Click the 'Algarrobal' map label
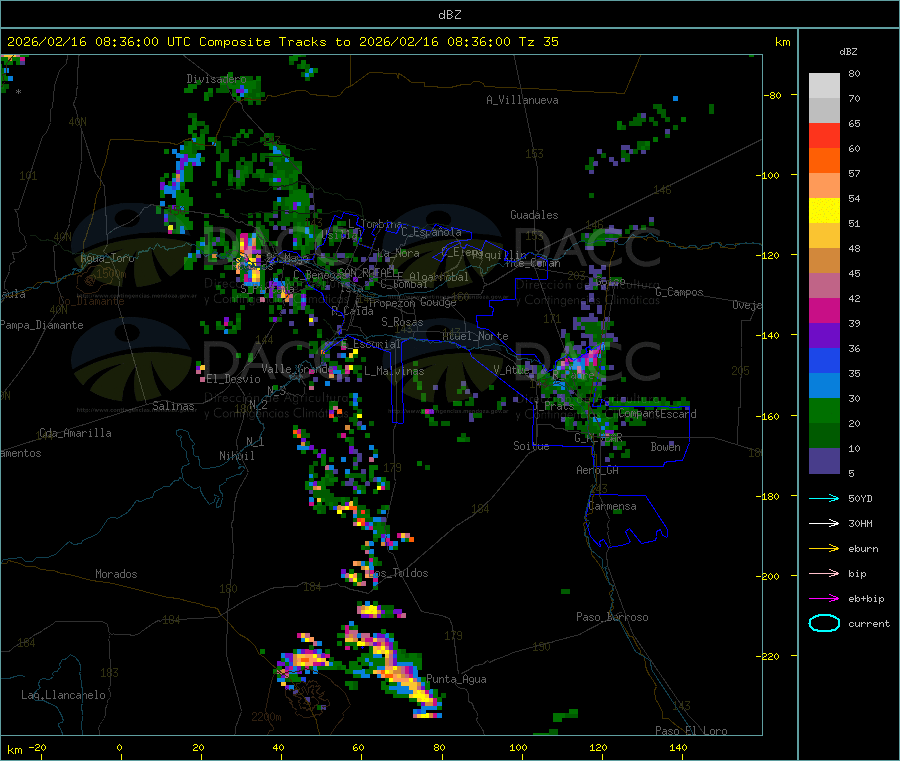Viewport: 900px width, 761px height. coord(439,277)
